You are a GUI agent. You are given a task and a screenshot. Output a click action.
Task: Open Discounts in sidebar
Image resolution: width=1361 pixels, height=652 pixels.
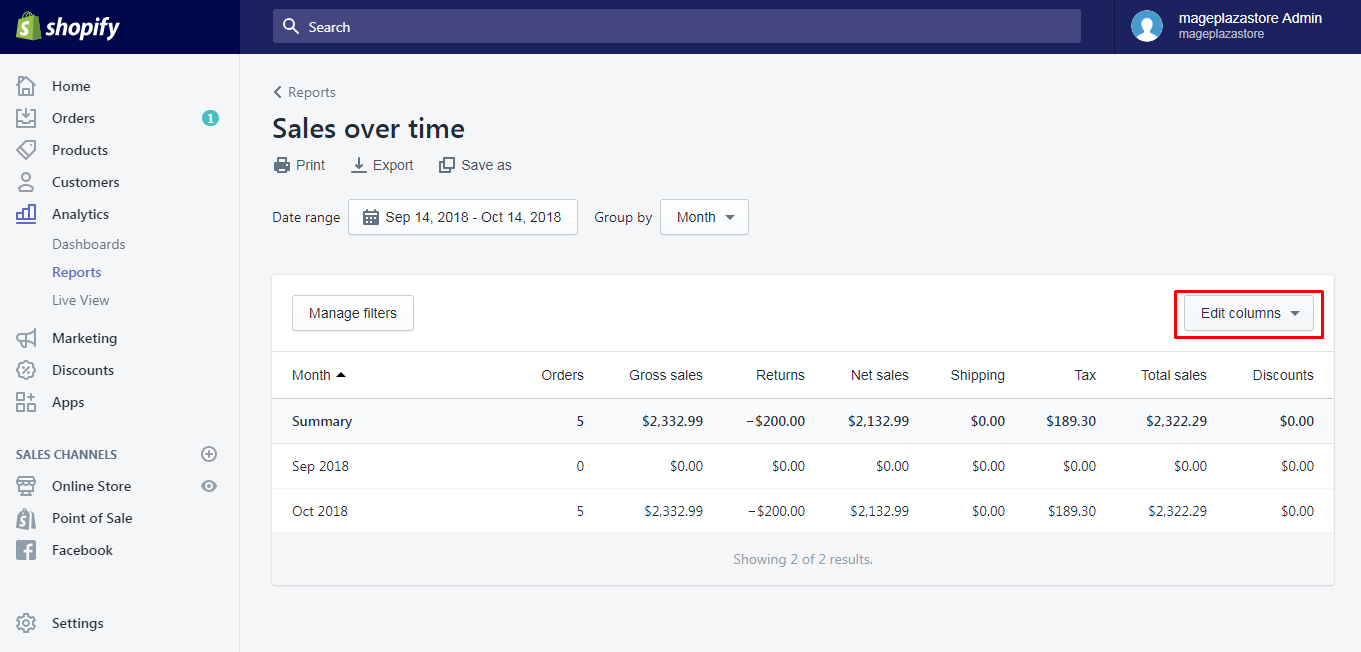pos(83,370)
